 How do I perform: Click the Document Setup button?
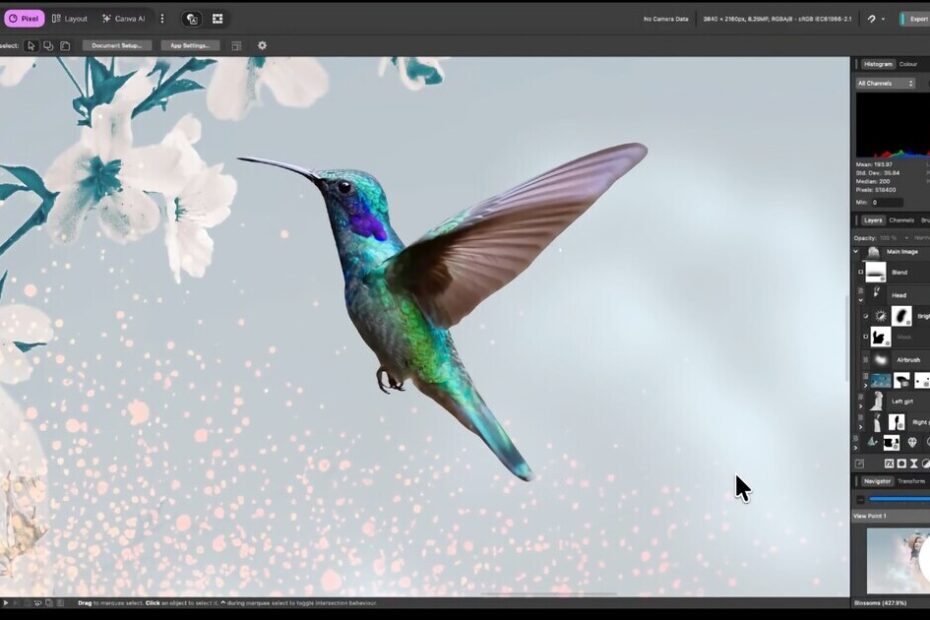coord(117,45)
